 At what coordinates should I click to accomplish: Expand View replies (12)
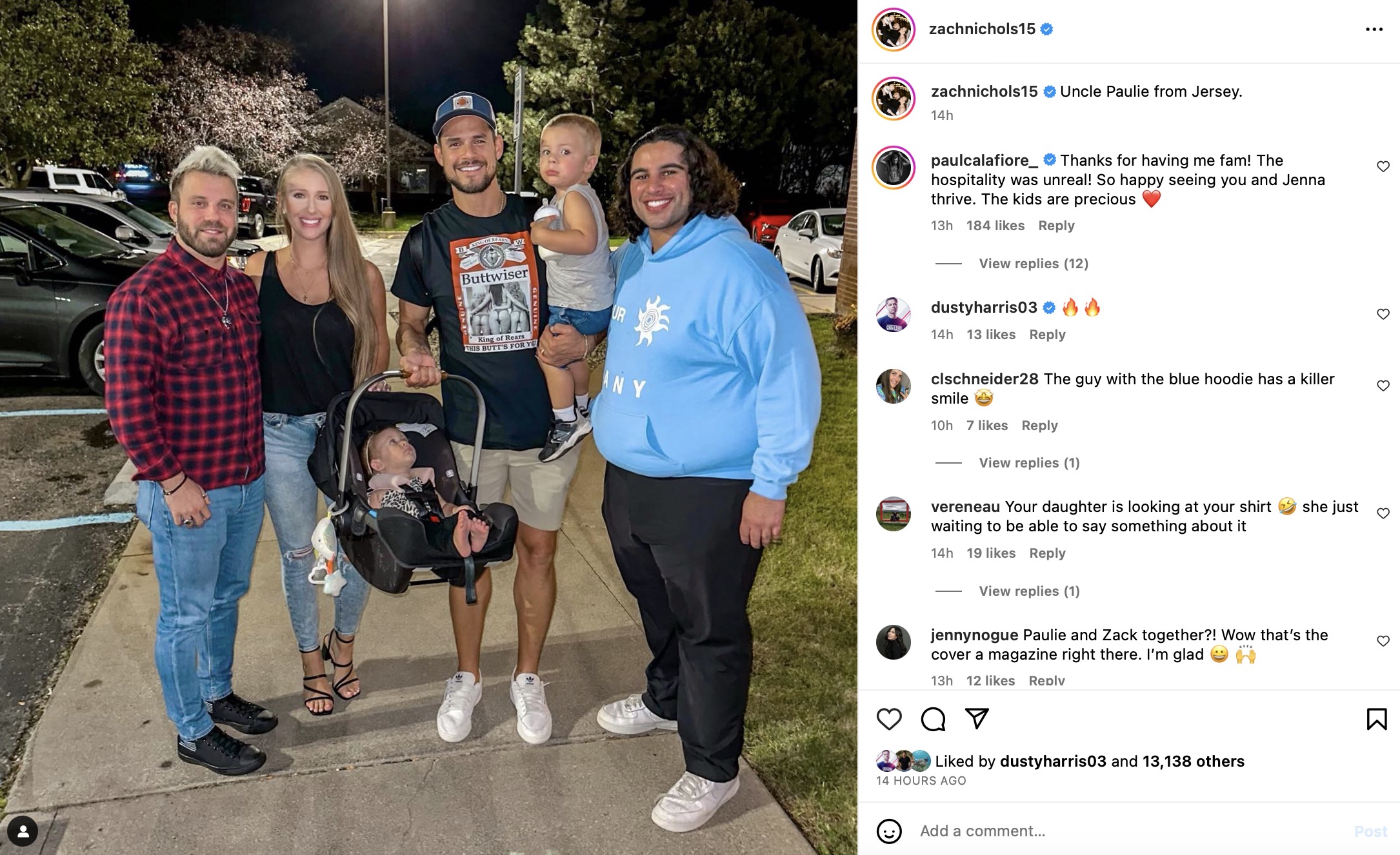[1033, 264]
